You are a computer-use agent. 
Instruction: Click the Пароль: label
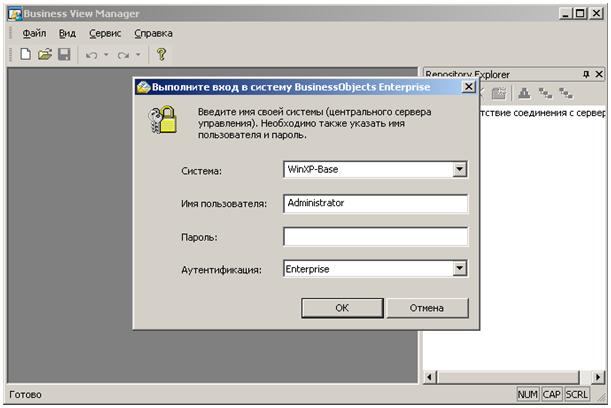(199, 237)
